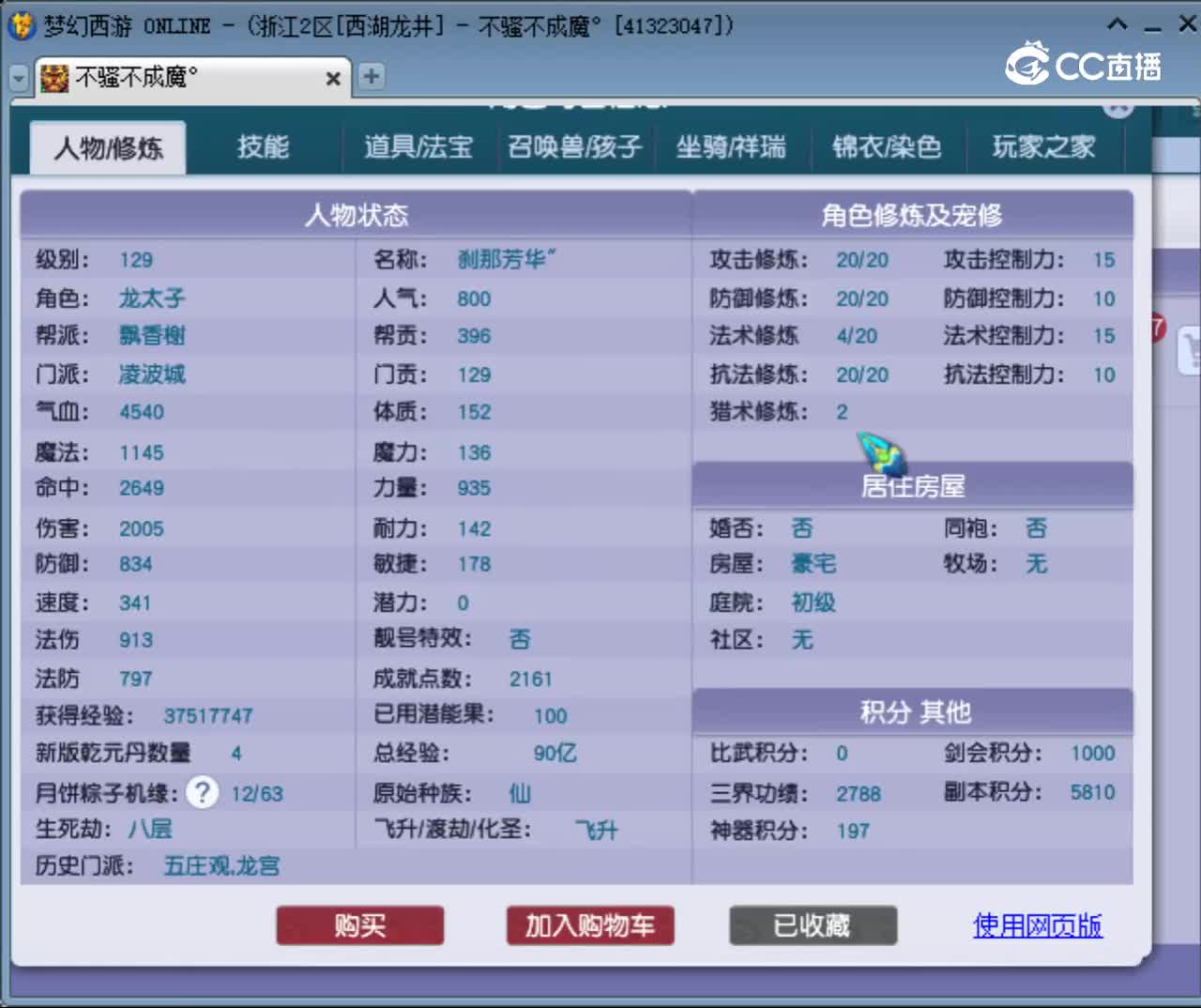The width and height of the screenshot is (1201, 1008).
Task: Click the school name 凌波城
Action: (152, 374)
